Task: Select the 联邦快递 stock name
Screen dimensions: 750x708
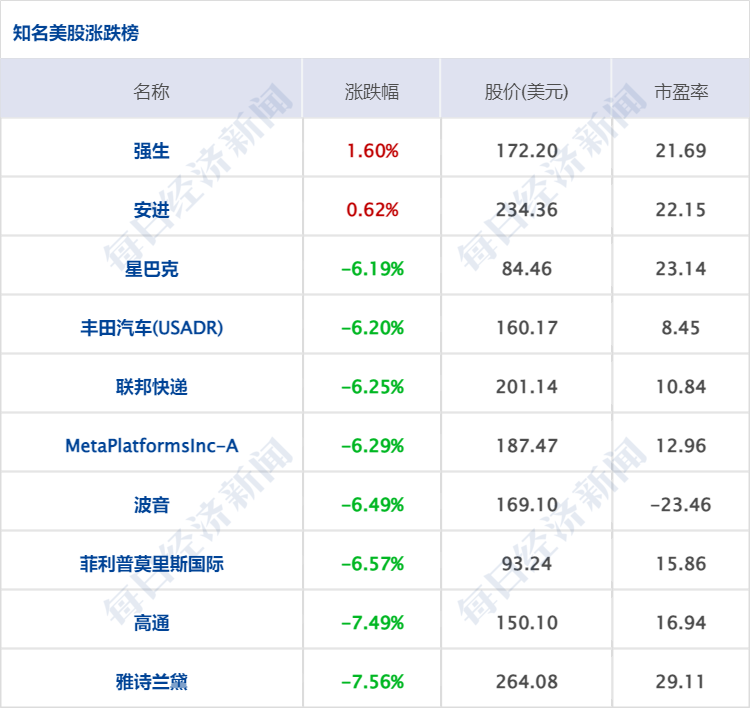Action: click(x=152, y=387)
